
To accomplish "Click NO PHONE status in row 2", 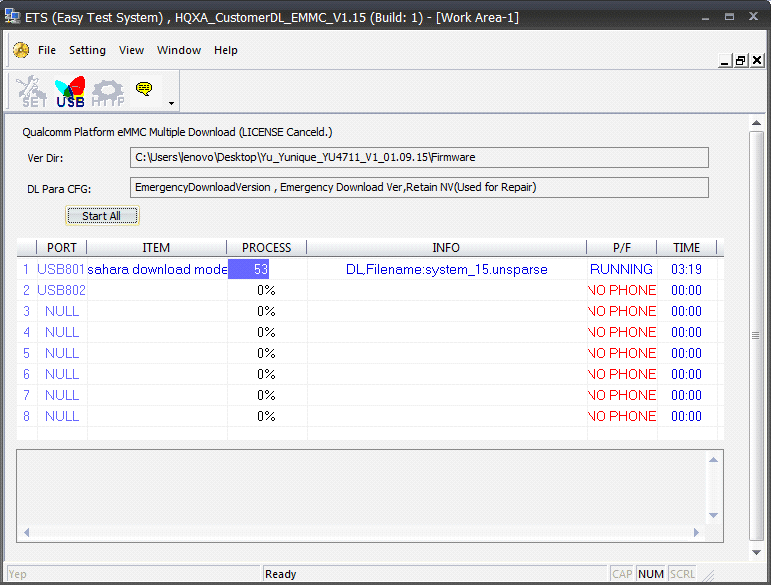I will (622, 290).
